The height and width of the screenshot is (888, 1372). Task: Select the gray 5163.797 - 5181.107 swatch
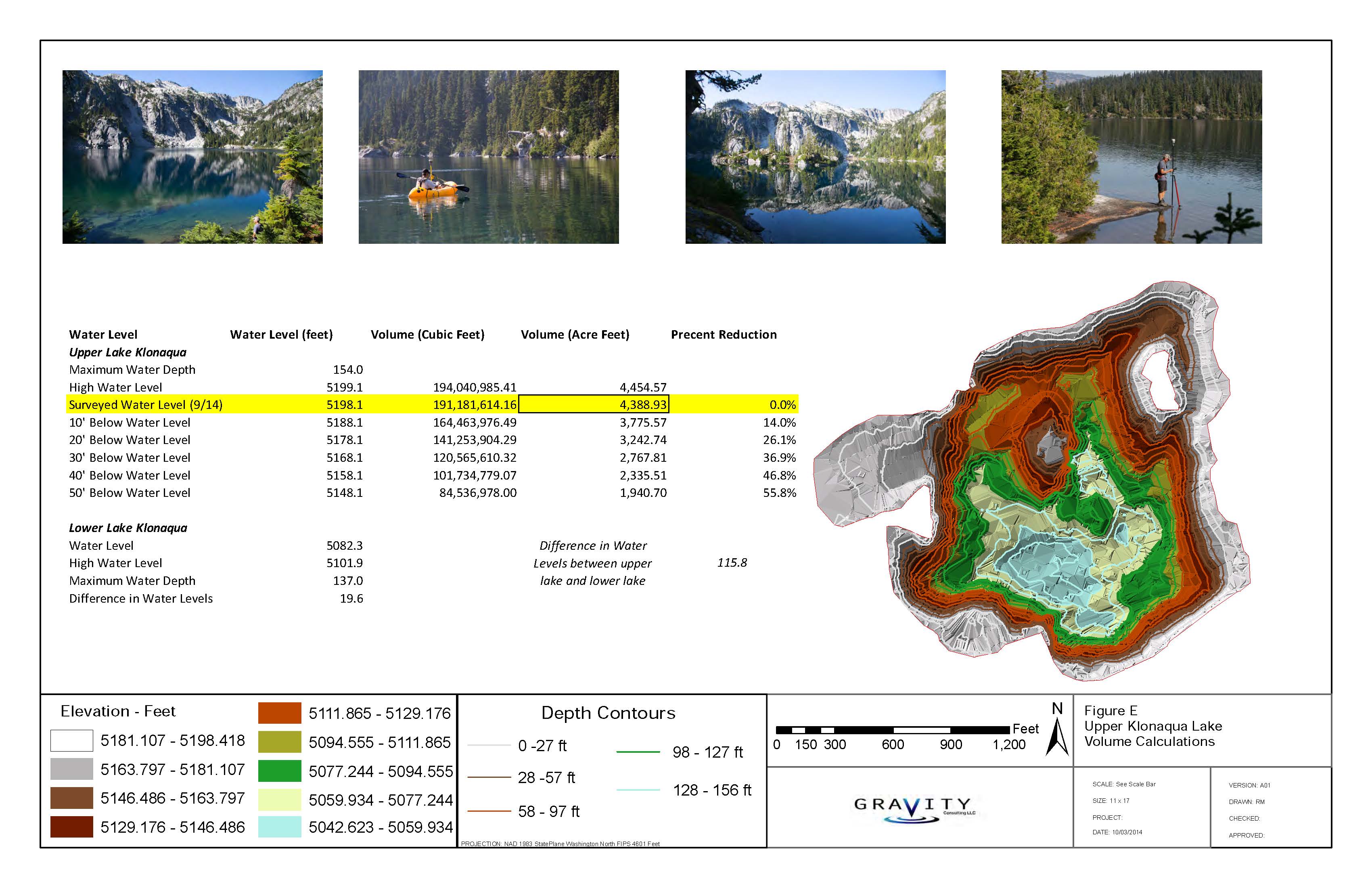[71, 769]
